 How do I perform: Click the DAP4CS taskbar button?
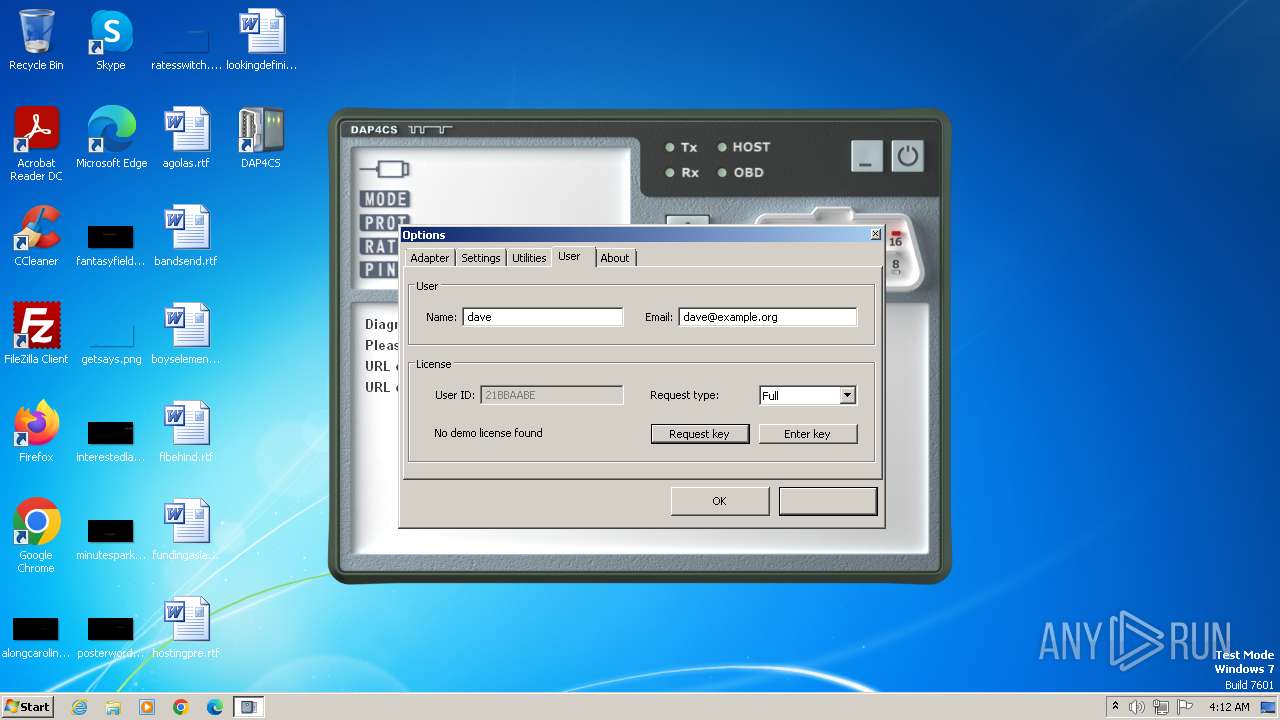coord(249,707)
